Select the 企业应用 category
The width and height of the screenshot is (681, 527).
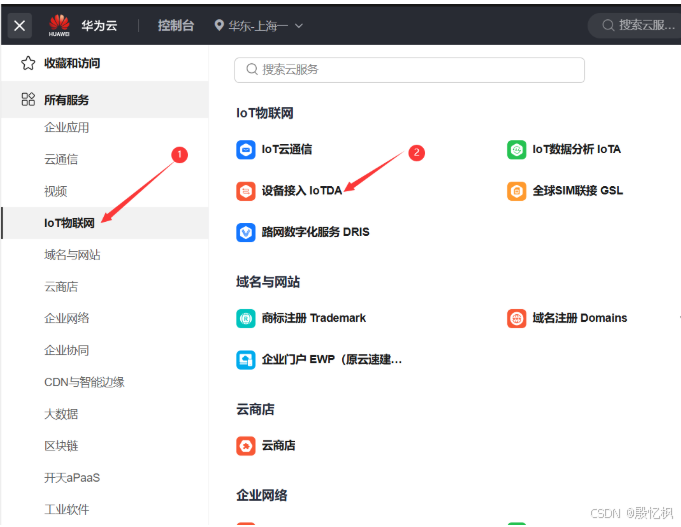pos(66,127)
